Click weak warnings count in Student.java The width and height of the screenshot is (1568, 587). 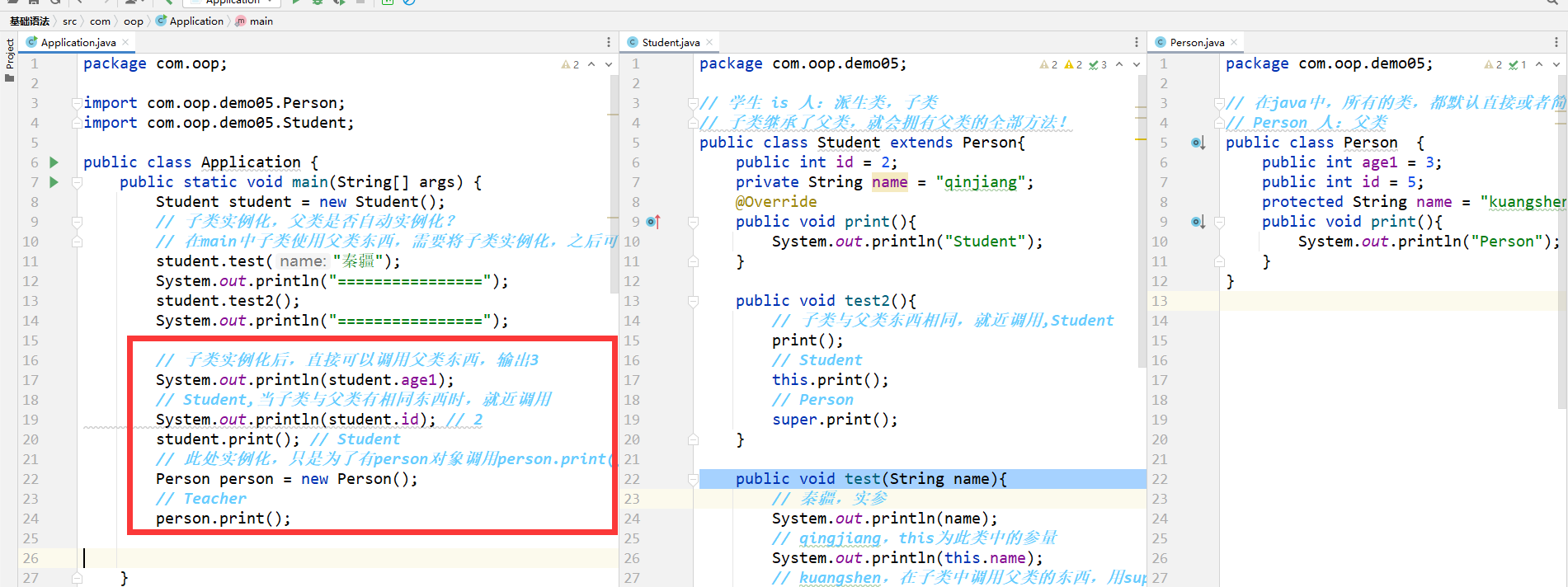click(x=1048, y=64)
